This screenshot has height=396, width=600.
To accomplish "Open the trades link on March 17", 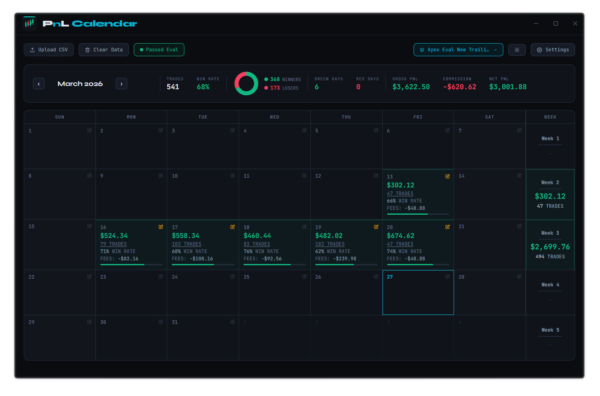I will pos(186,244).
